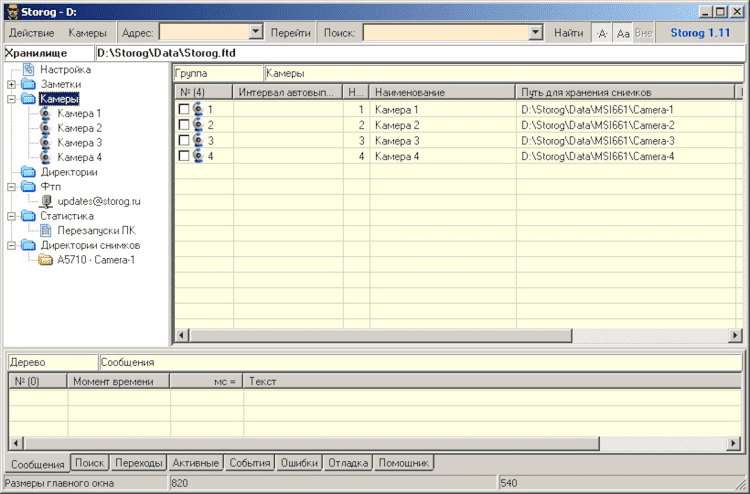Click the A5710 - Camera-1 snapshot folder icon

tap(45, 260)
